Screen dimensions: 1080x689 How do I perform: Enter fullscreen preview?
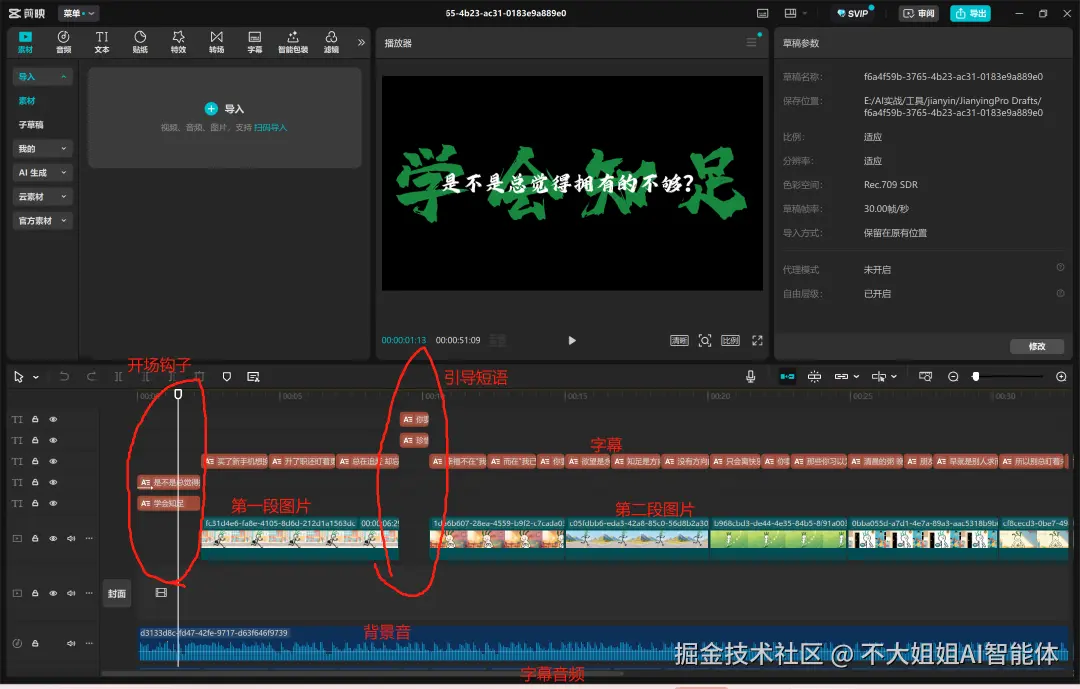click(x=757, y=340)
